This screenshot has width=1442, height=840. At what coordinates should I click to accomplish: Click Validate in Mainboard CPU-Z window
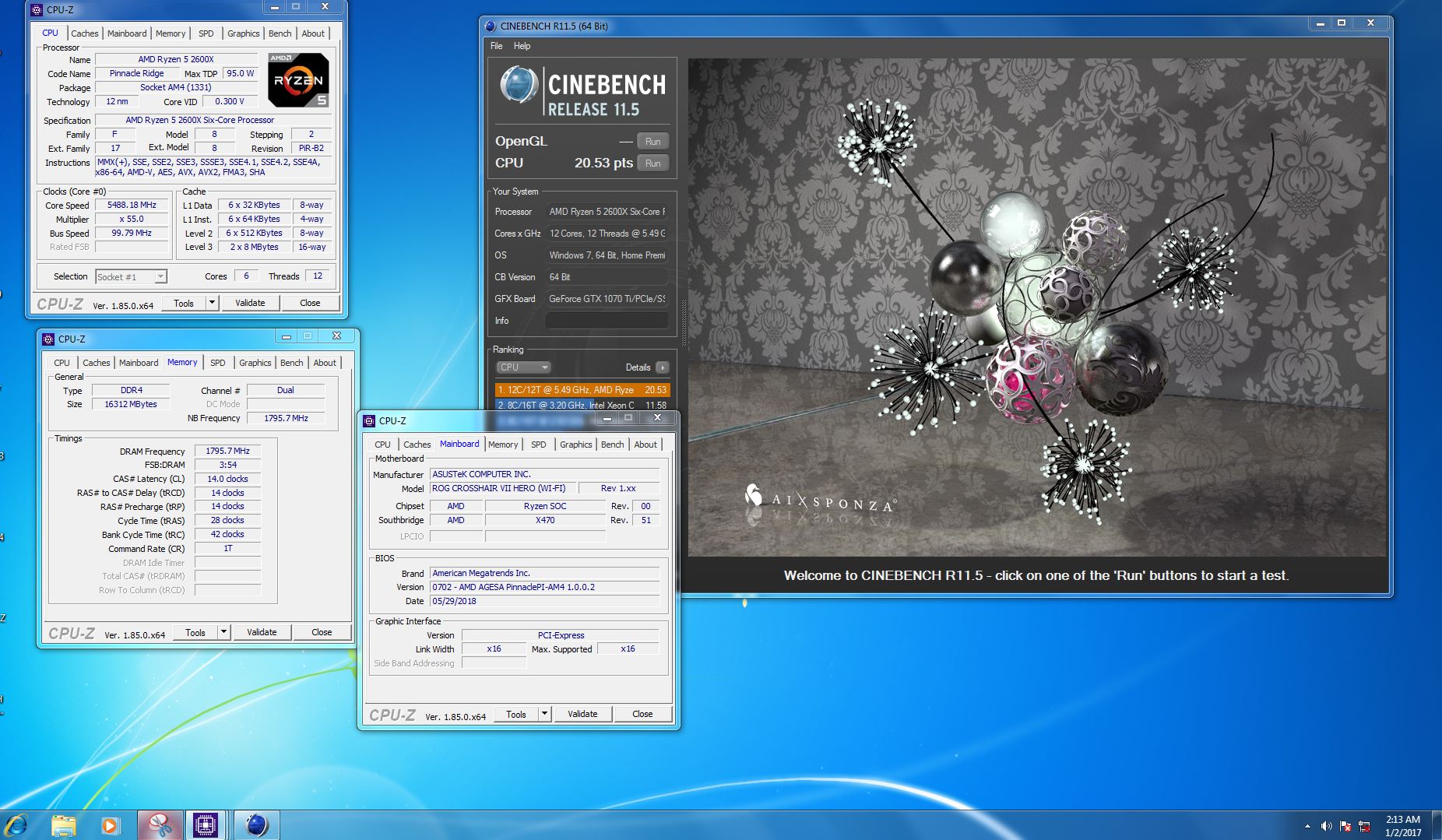(582, 715)
